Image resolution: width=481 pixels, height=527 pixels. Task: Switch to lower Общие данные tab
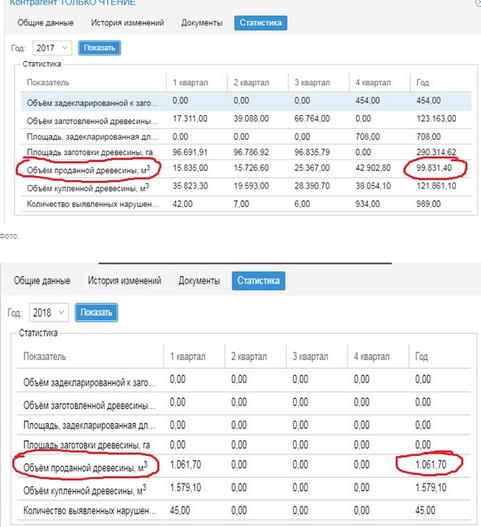pyautogui.click(x=42, y=281)
